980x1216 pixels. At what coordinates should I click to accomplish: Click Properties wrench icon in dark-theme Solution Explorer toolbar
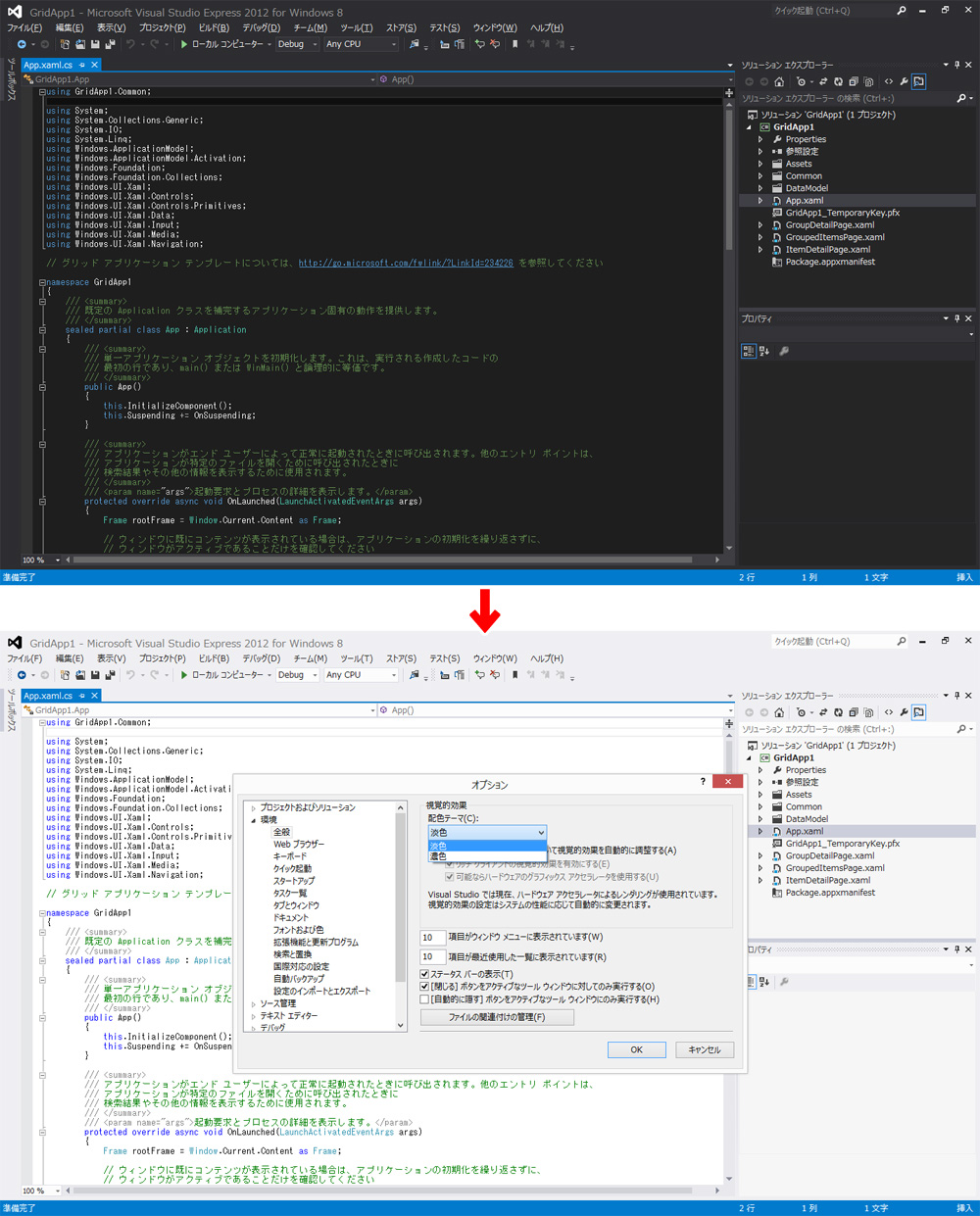904,82
